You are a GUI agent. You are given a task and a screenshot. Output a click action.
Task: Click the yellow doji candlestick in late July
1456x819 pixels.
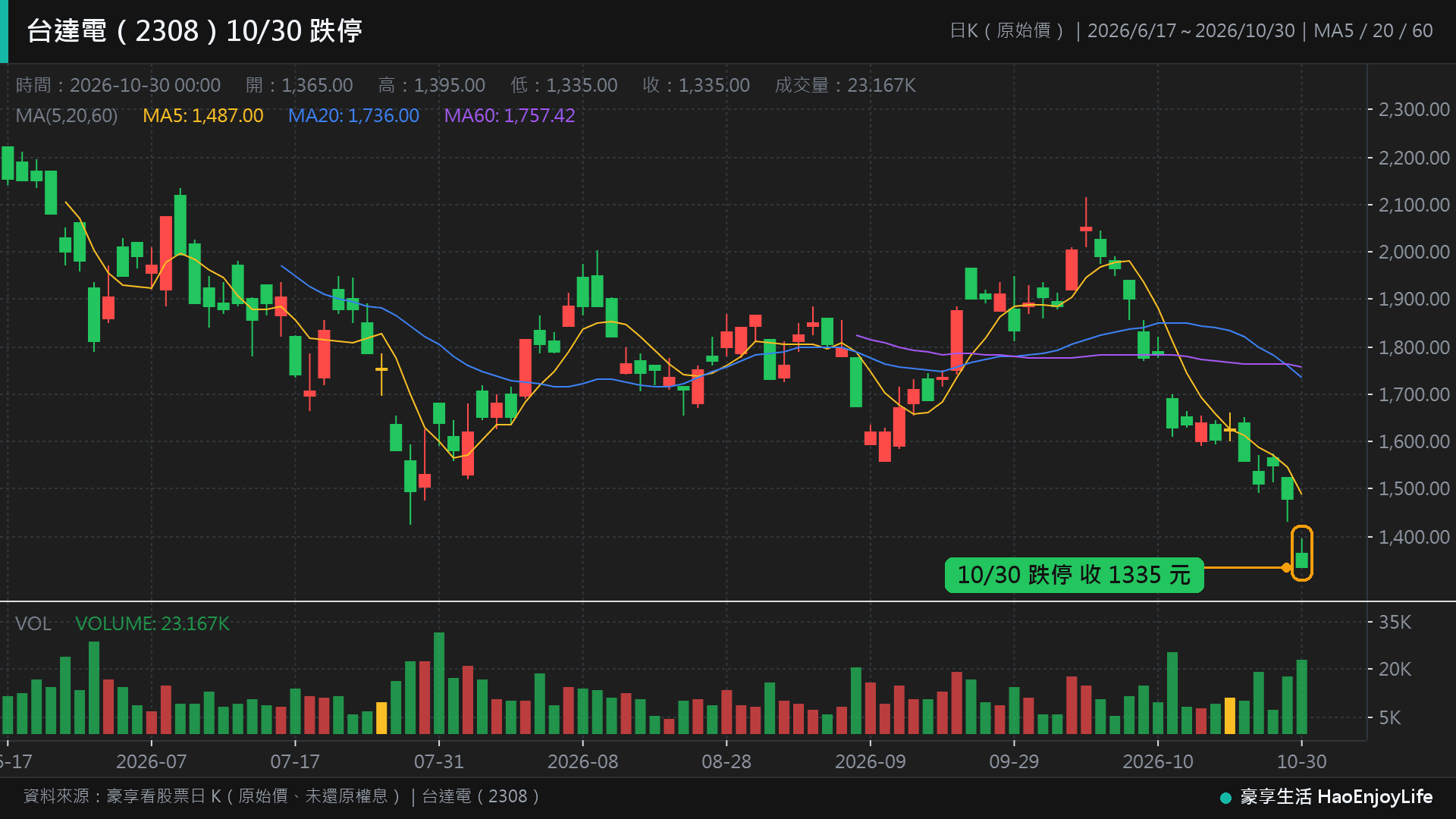pos(381,374)
